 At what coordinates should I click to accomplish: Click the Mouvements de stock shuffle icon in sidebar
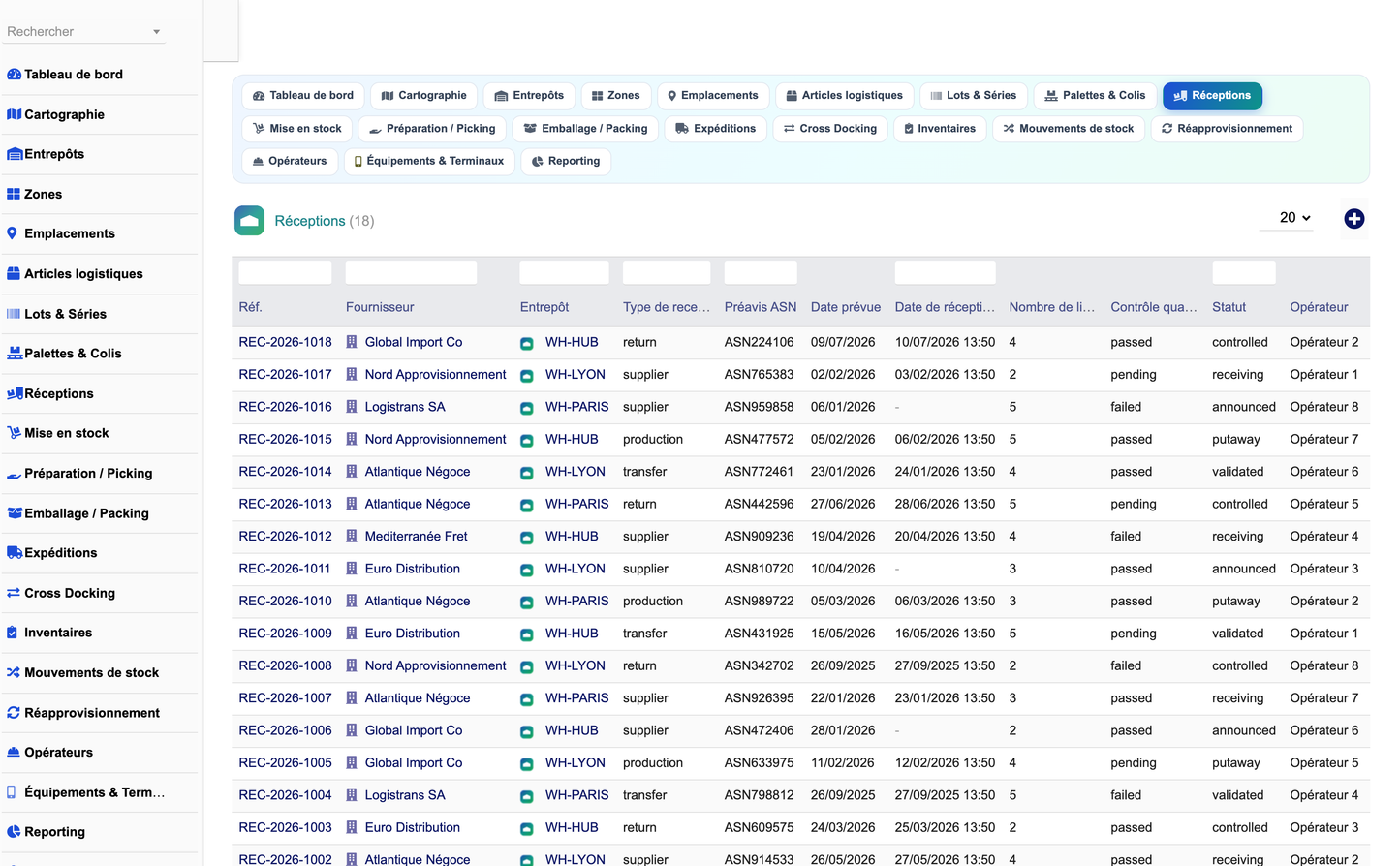(14, 672)
